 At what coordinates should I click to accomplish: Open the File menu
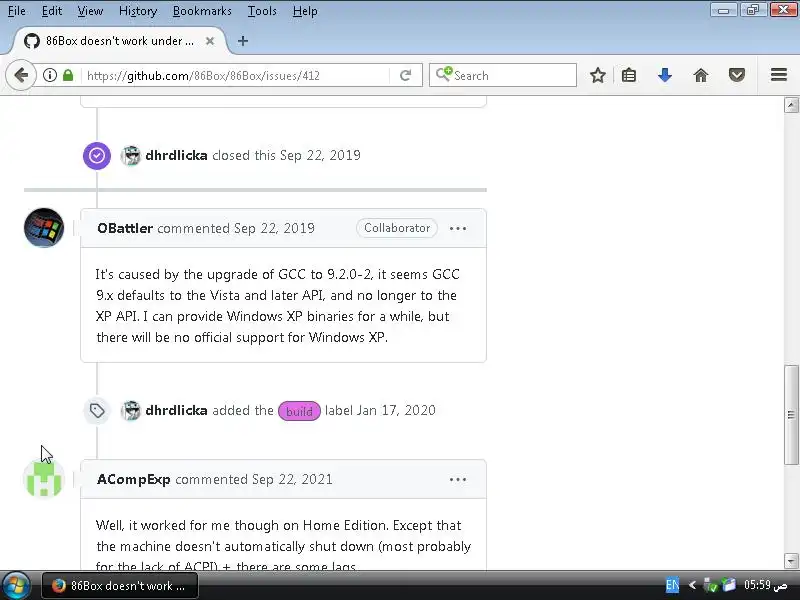(16, 11)
